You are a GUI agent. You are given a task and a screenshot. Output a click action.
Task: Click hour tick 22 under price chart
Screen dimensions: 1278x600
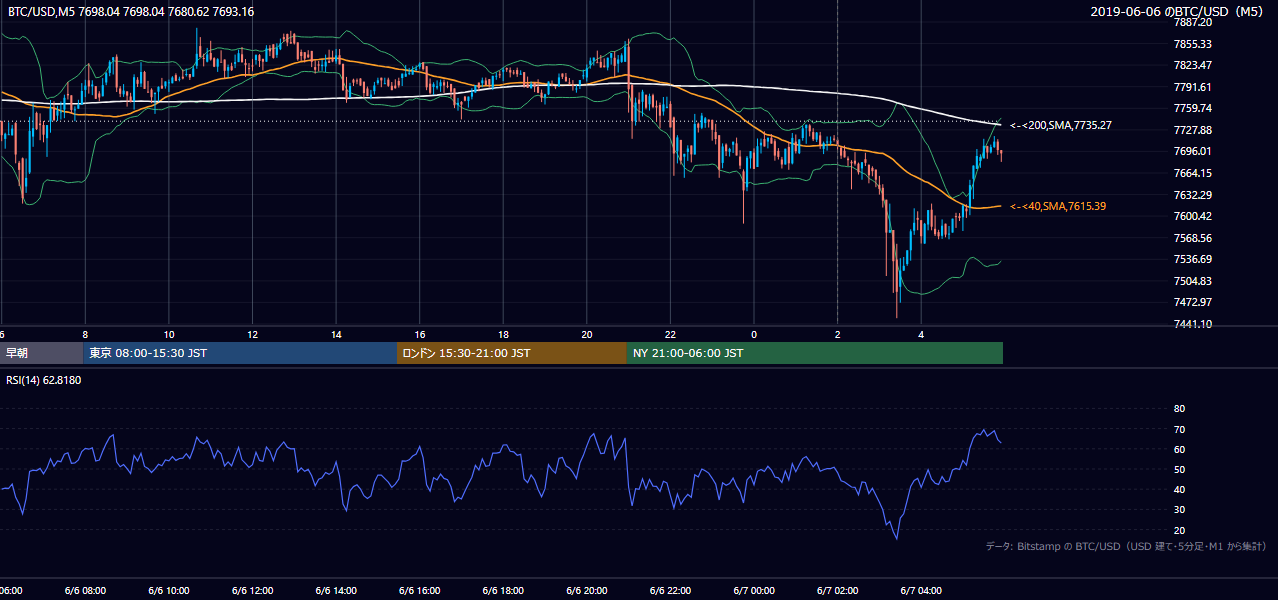point(670,334)
